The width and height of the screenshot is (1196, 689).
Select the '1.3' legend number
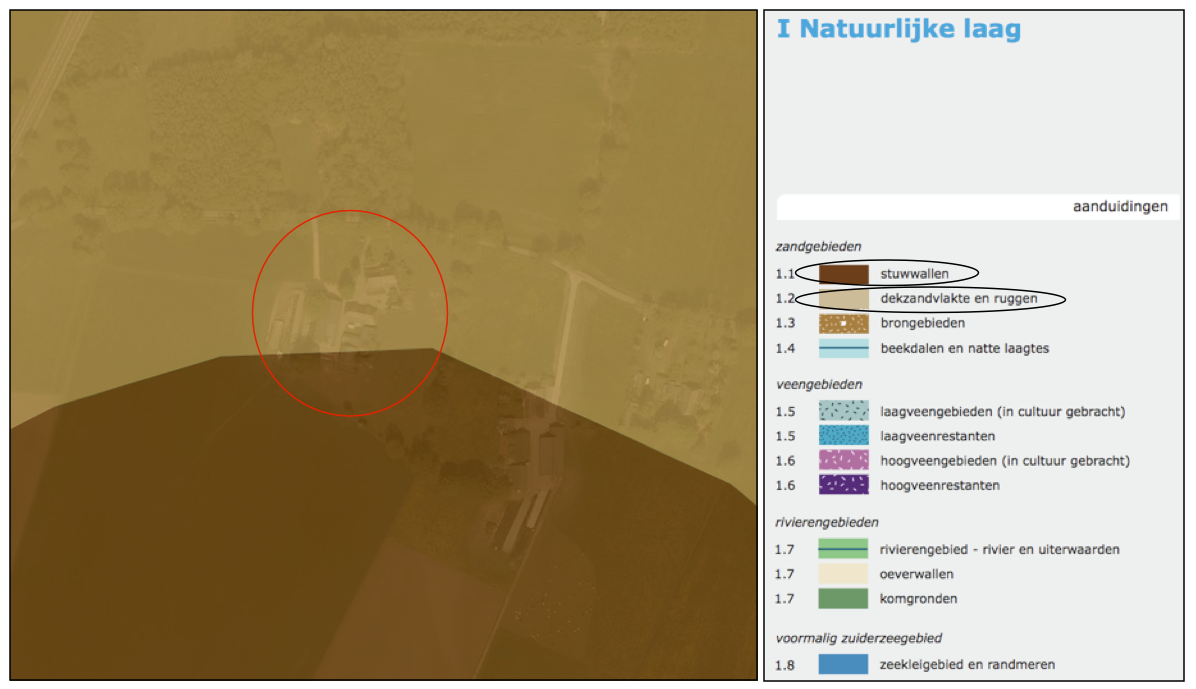[785, 324]
